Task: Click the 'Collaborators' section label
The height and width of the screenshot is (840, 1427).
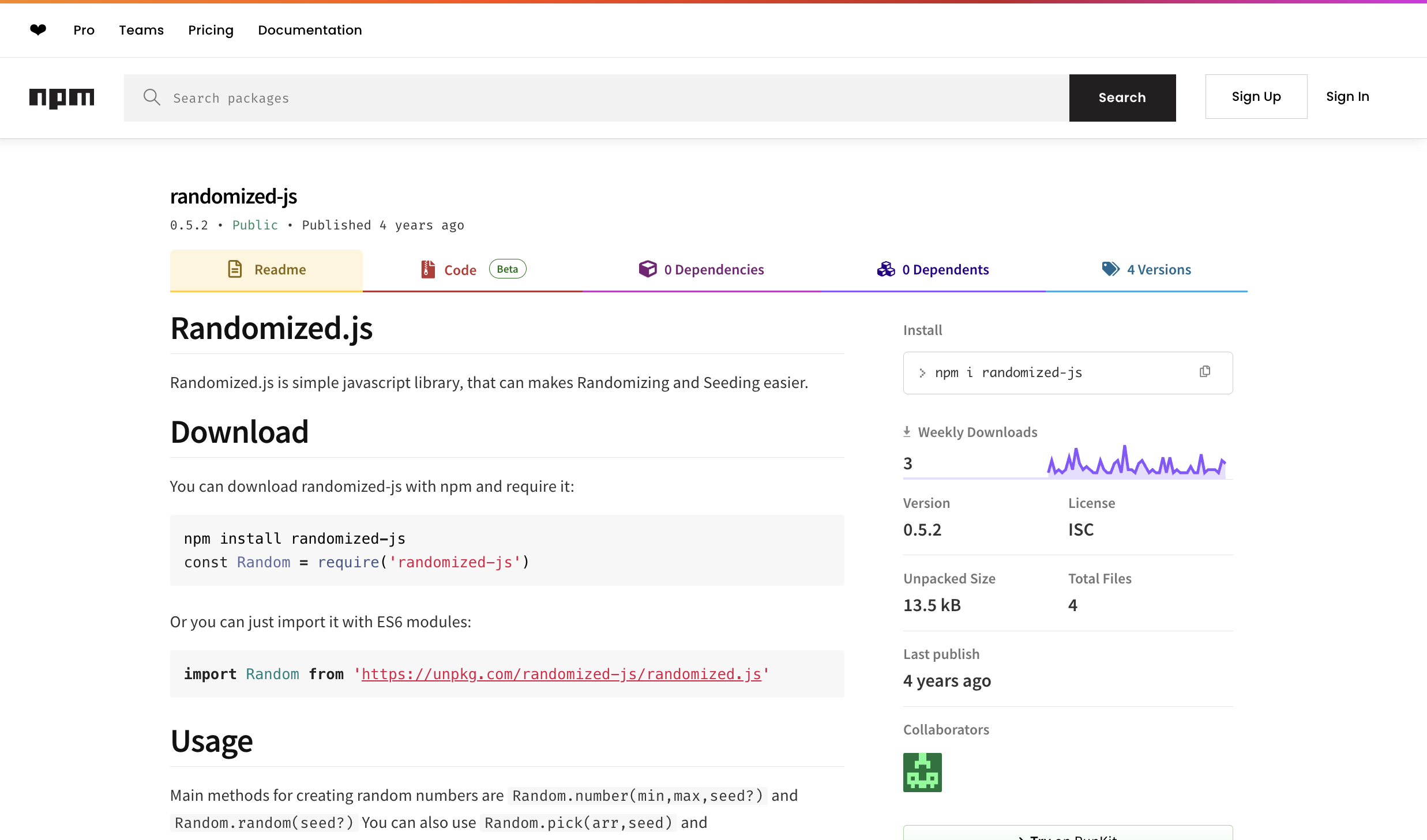Action: pyautogui.click(x=946, y=729)
